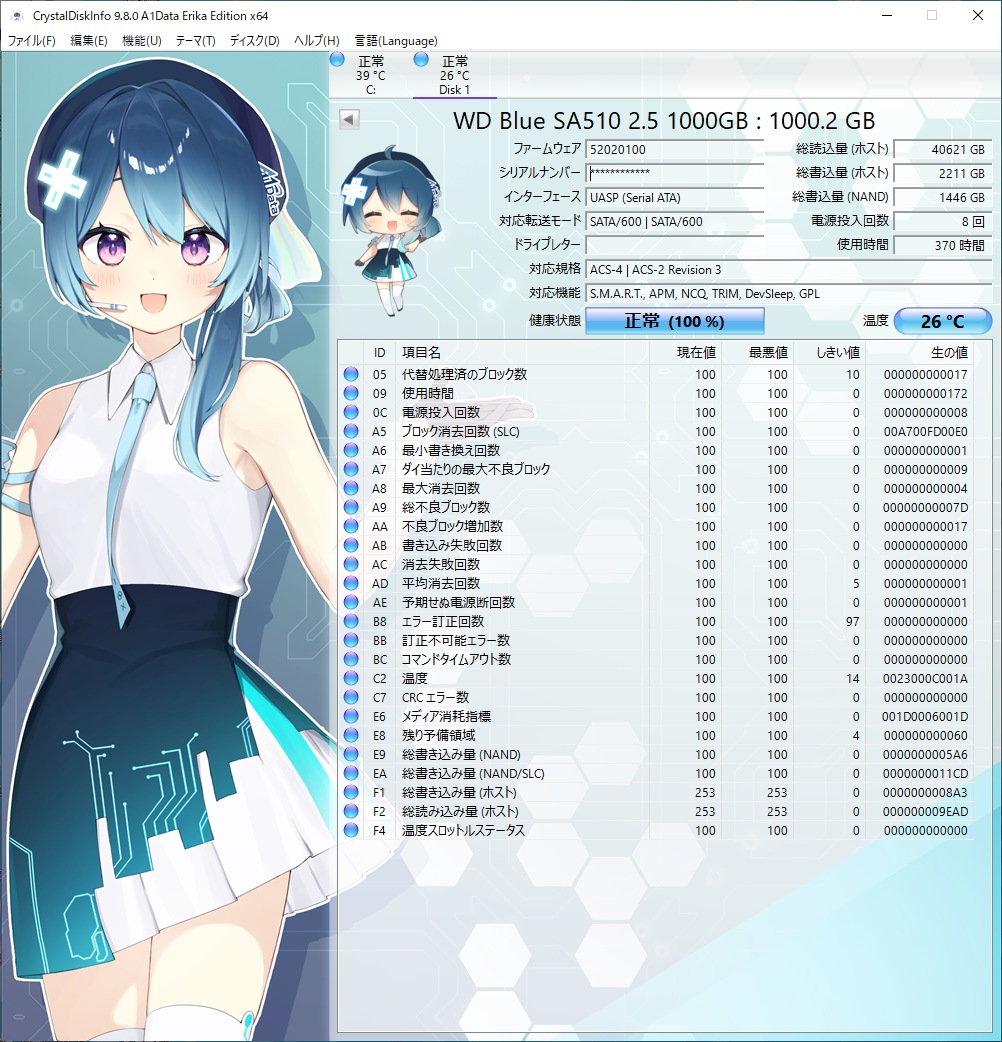The image size is (1002, 1042).
Task: Open the 機能(U) menu
Action: pyautogui.click(x=141, y=41)
